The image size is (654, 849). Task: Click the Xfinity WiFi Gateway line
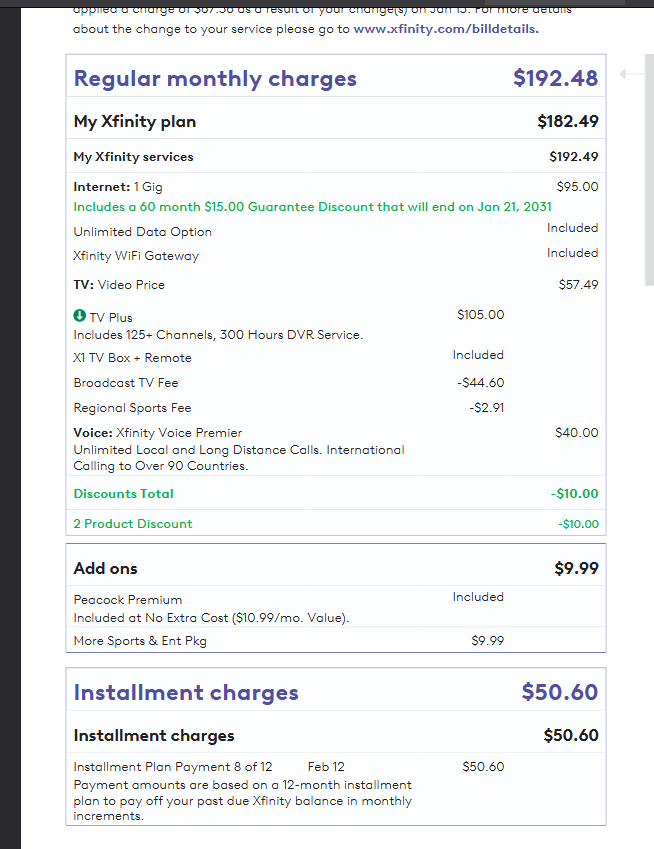pos(136,256)
